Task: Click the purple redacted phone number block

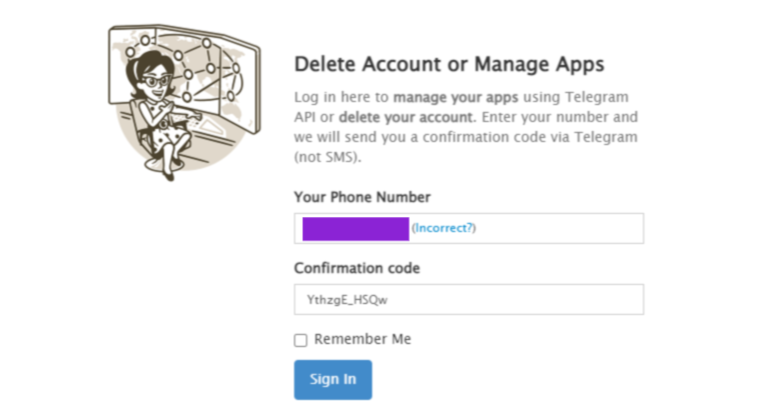Action: pyautogui.click(x=356, y=228)
